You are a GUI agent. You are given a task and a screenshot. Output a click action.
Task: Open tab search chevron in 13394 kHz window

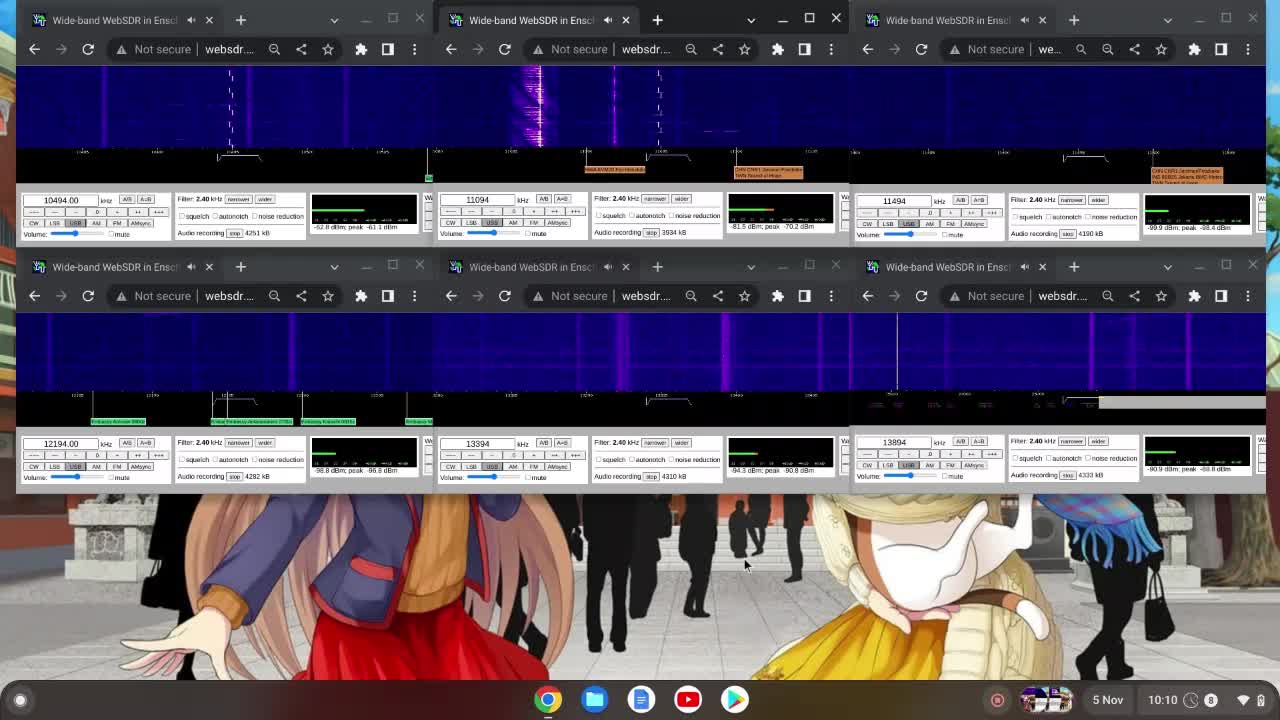click(751, 267)
